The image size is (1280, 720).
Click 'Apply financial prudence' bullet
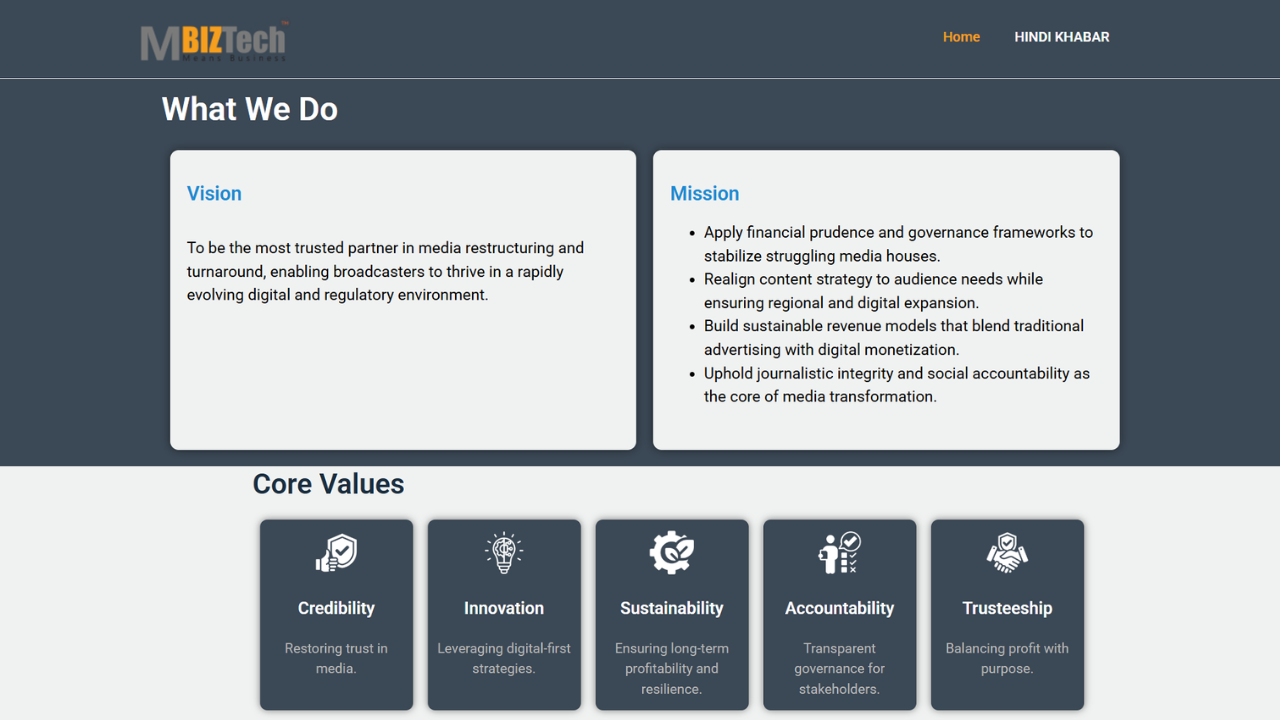898,244
